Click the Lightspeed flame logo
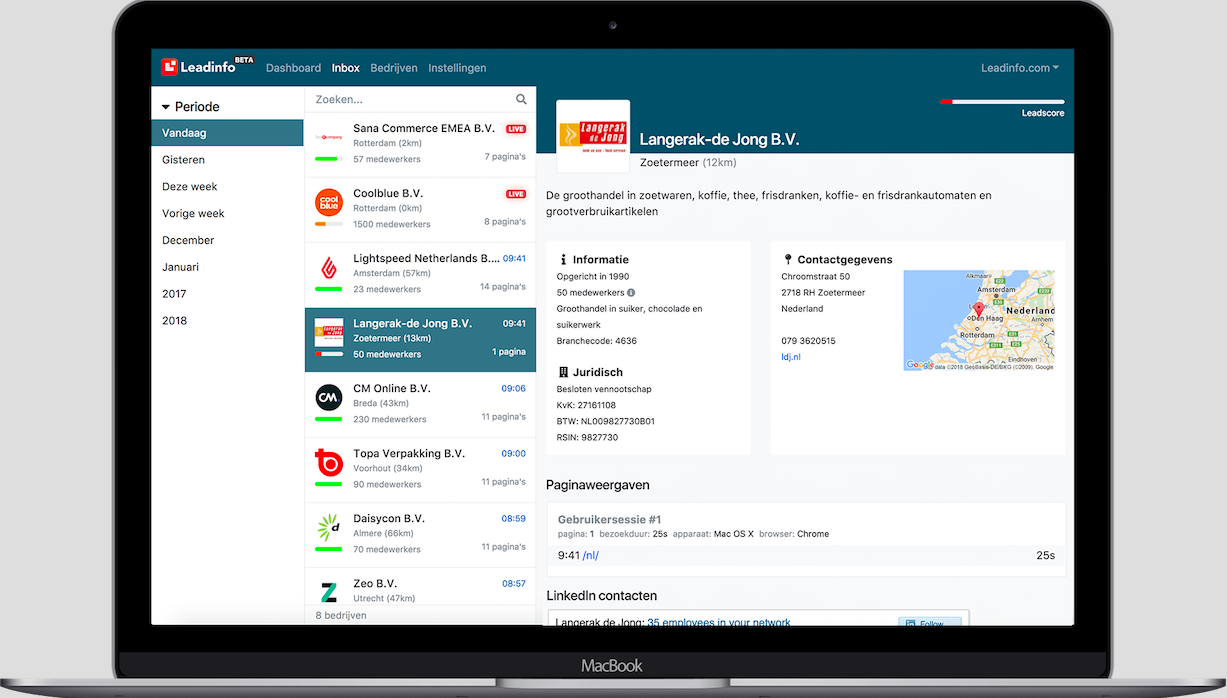Screen dimensions: 1227x698 click(x=329, y=268)
